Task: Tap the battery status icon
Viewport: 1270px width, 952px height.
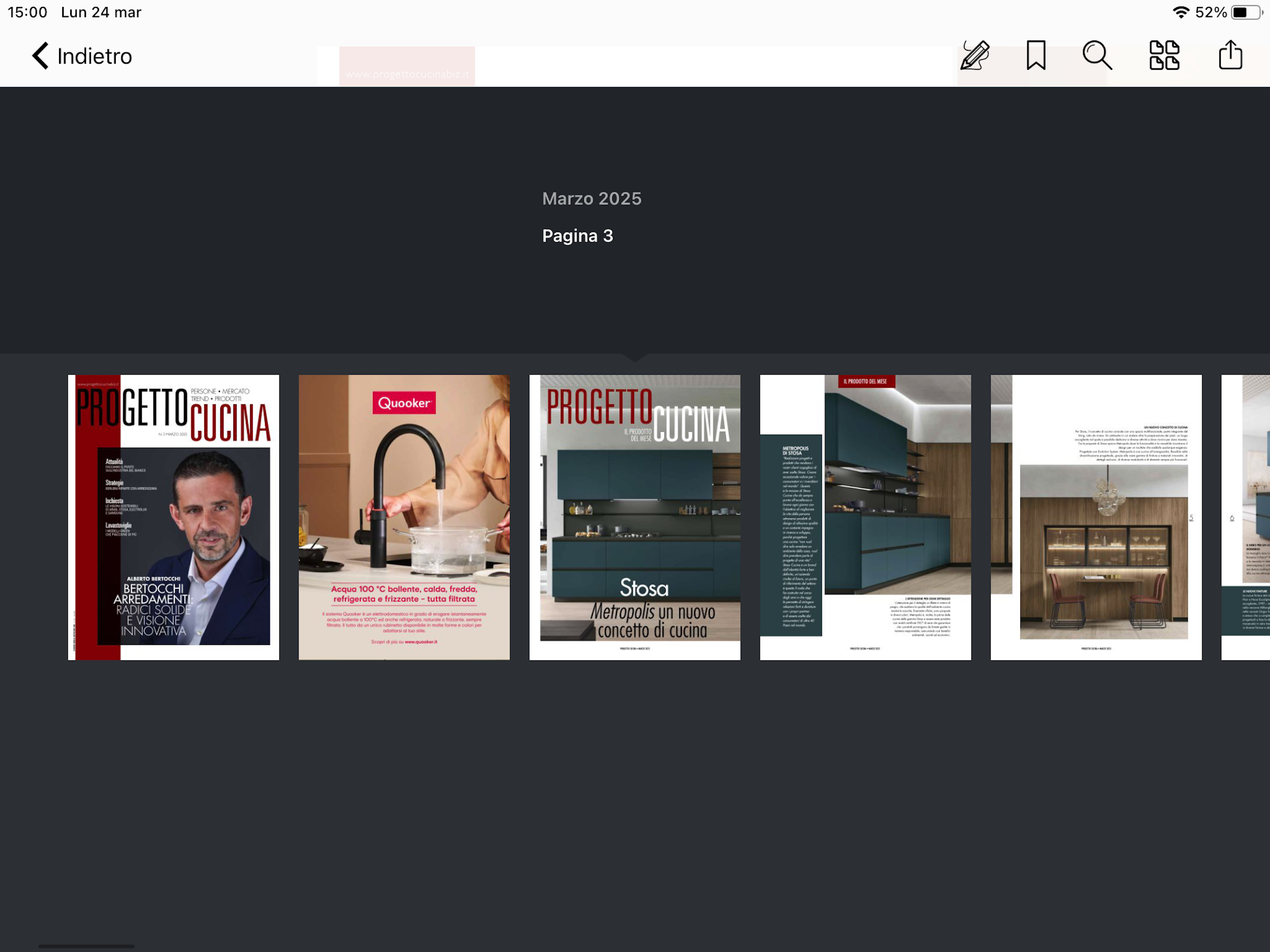Action: click(x=1246, y=13)
